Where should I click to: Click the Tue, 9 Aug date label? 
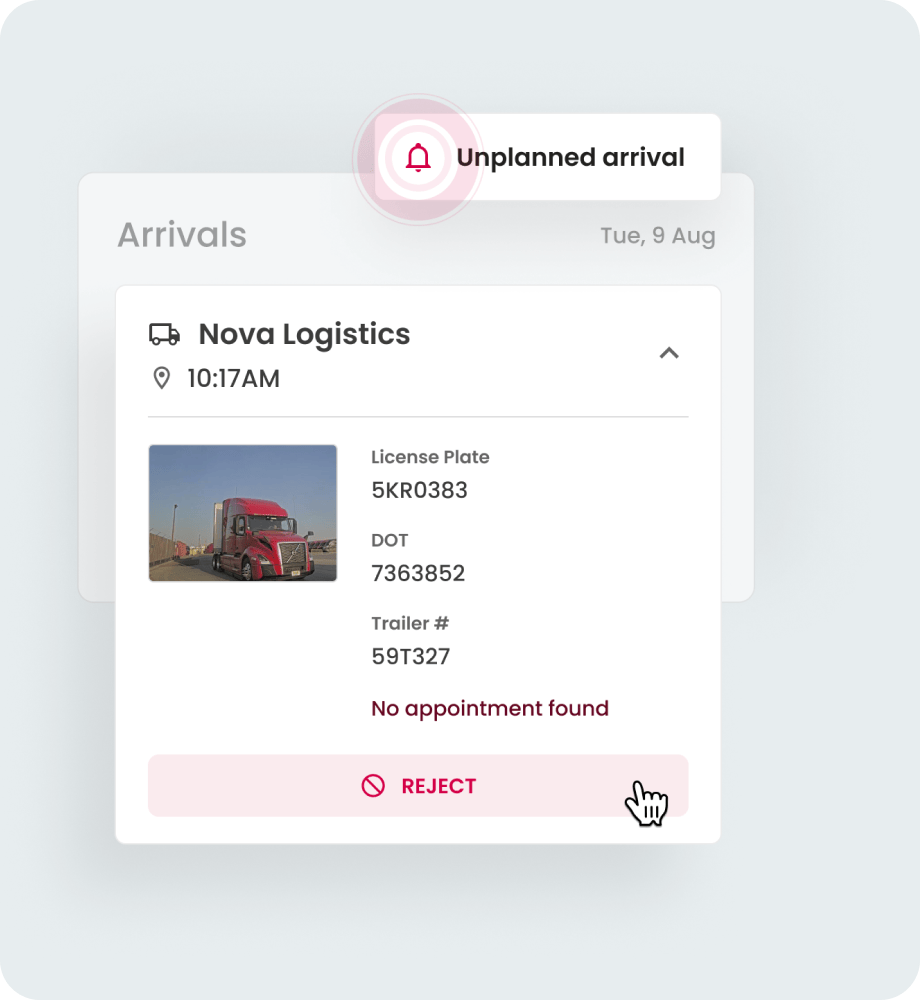click(658, 236)
